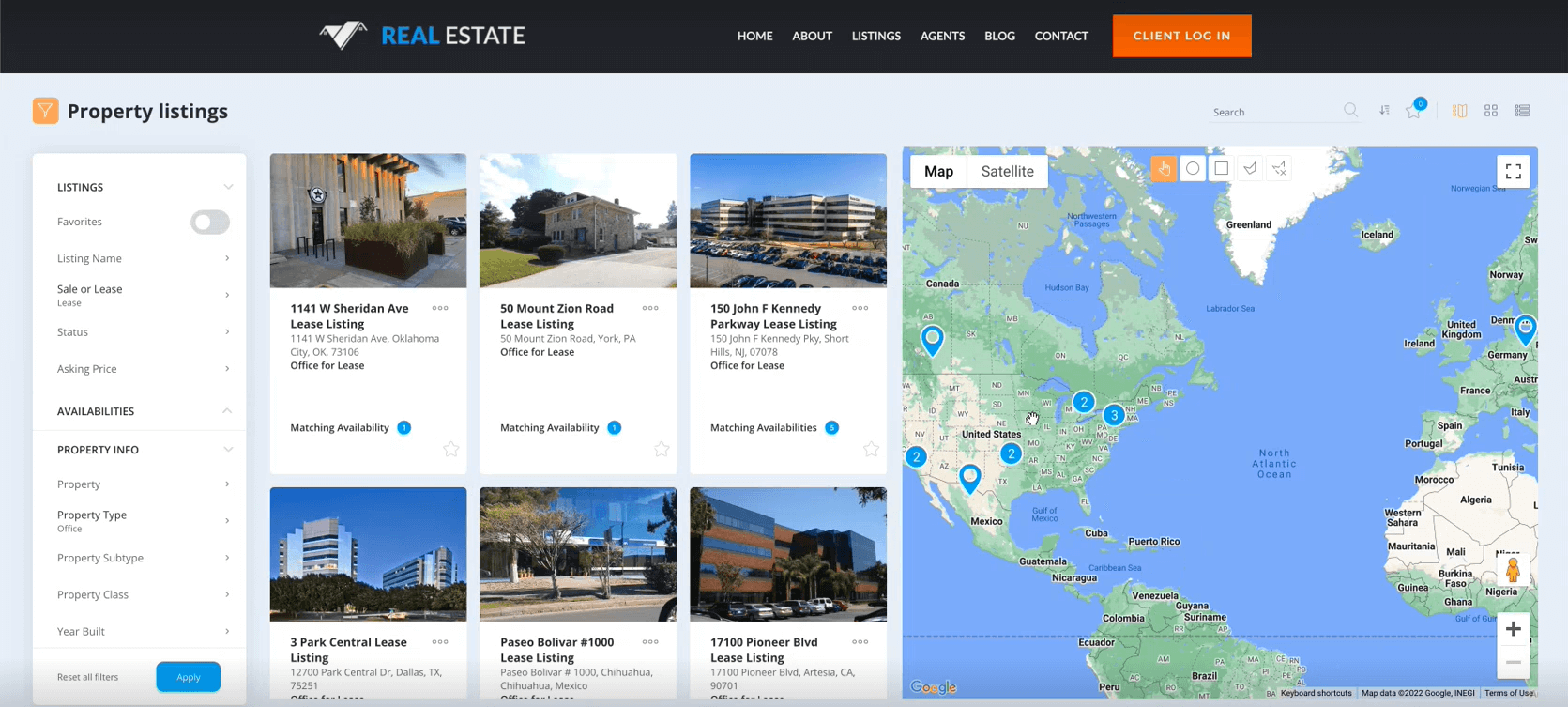The width and height of the screenshot is (1568, 707).
Task: Collapse the PROPERTY INFO section
Action: (227, 450)
